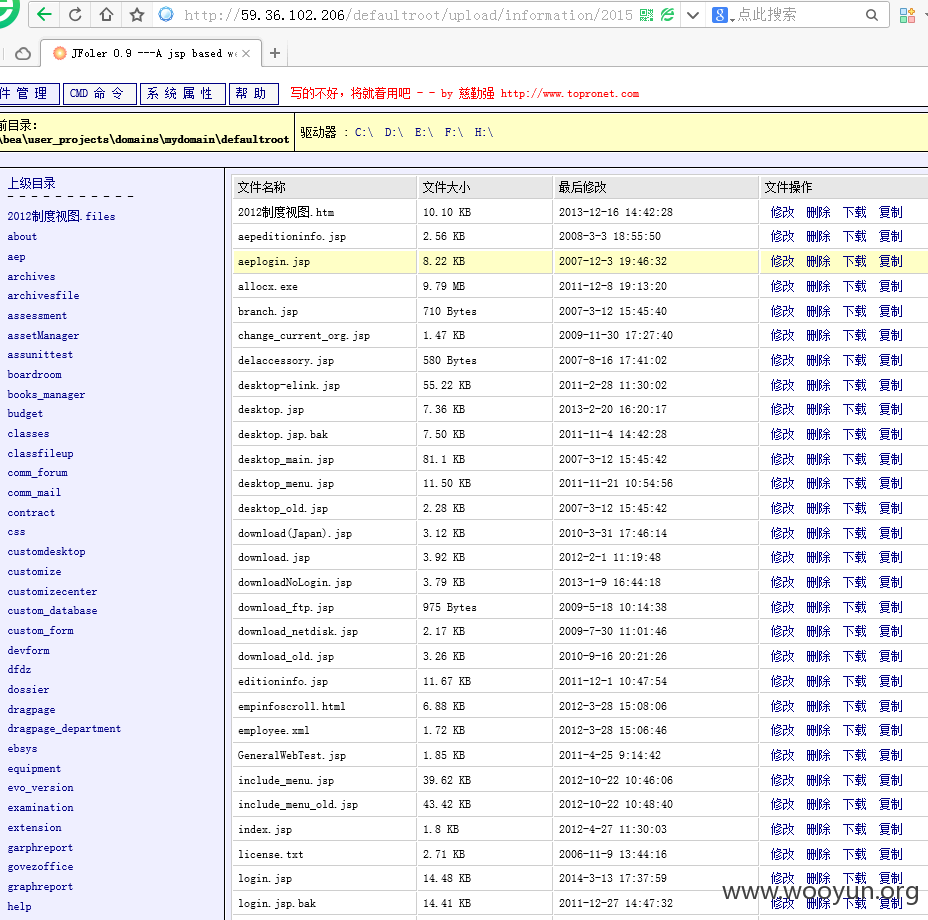Click 修改 for aeplogin.jsp
Viewport: 928px width, 920px height.
point(782,261)
